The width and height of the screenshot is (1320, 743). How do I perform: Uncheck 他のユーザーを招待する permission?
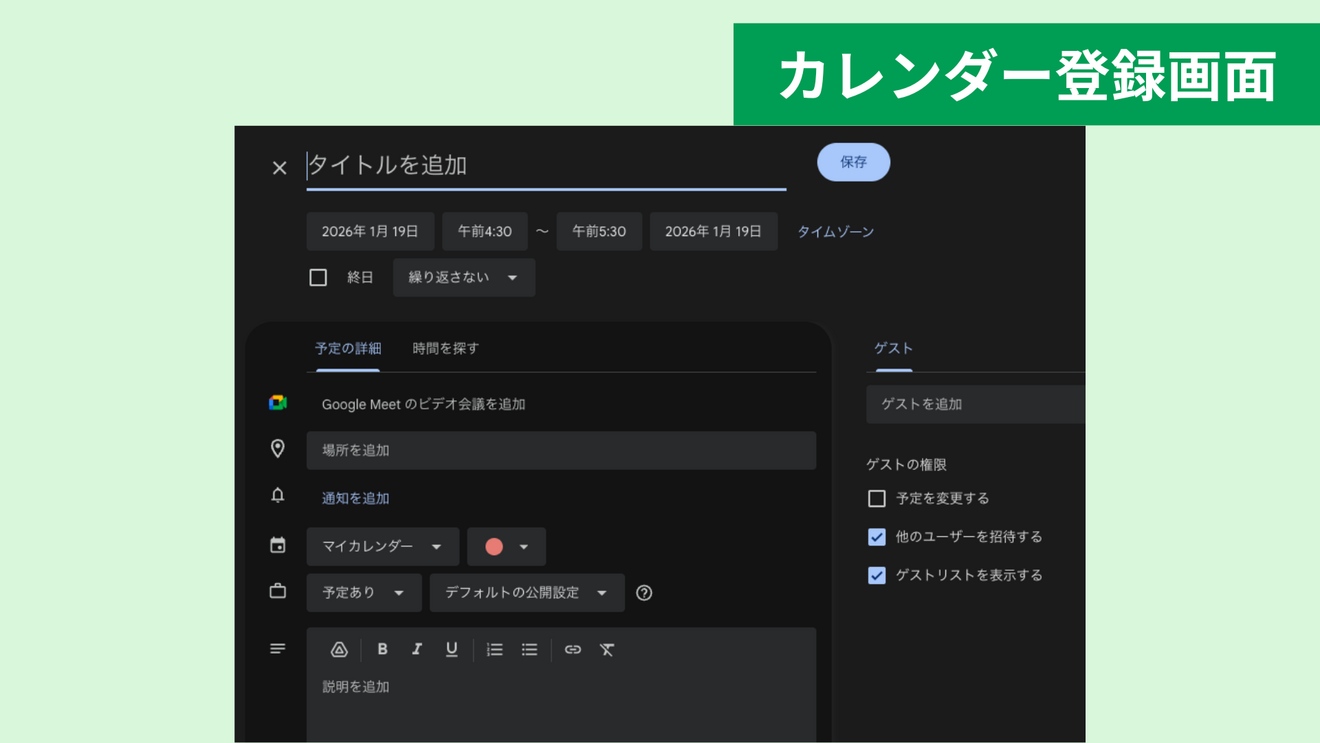tap(877, 537)
